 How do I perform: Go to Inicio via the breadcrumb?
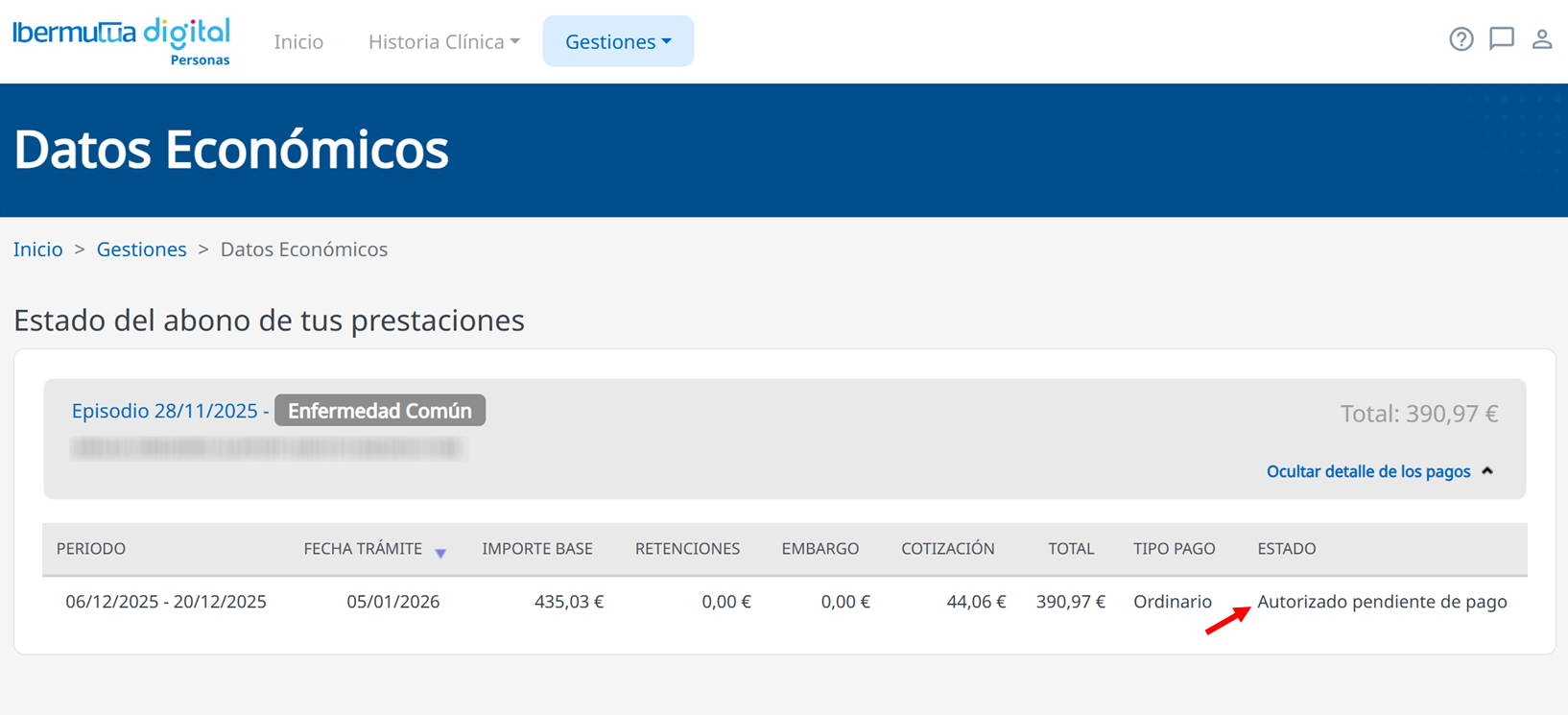[38, 250]
